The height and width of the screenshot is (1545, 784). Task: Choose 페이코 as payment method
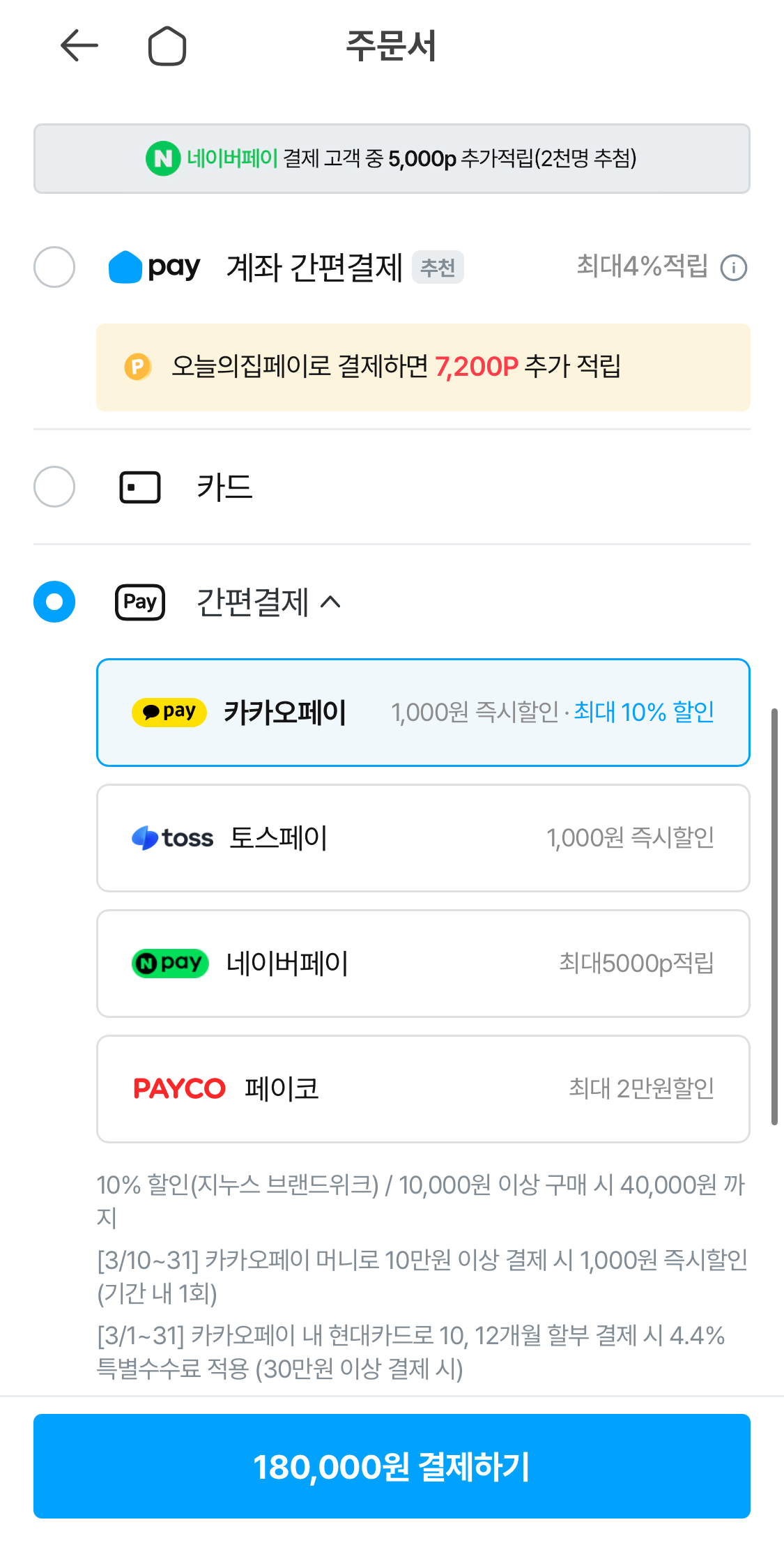(x=423, y=1089)
